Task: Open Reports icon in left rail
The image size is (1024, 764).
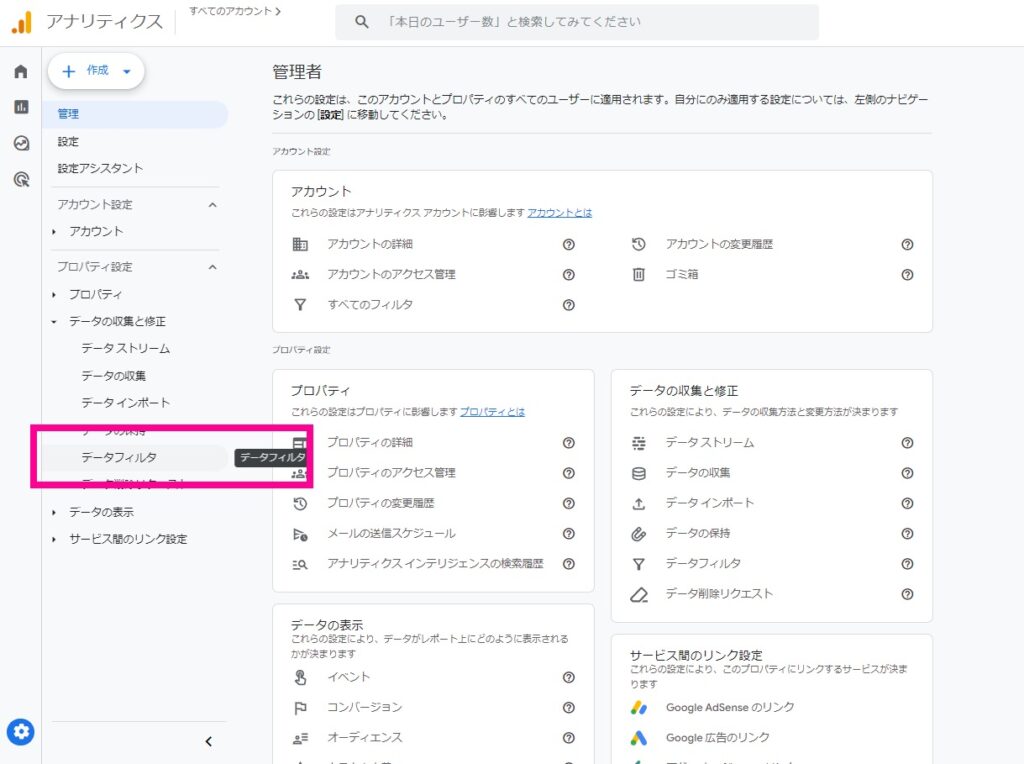Action: [21, 107]
